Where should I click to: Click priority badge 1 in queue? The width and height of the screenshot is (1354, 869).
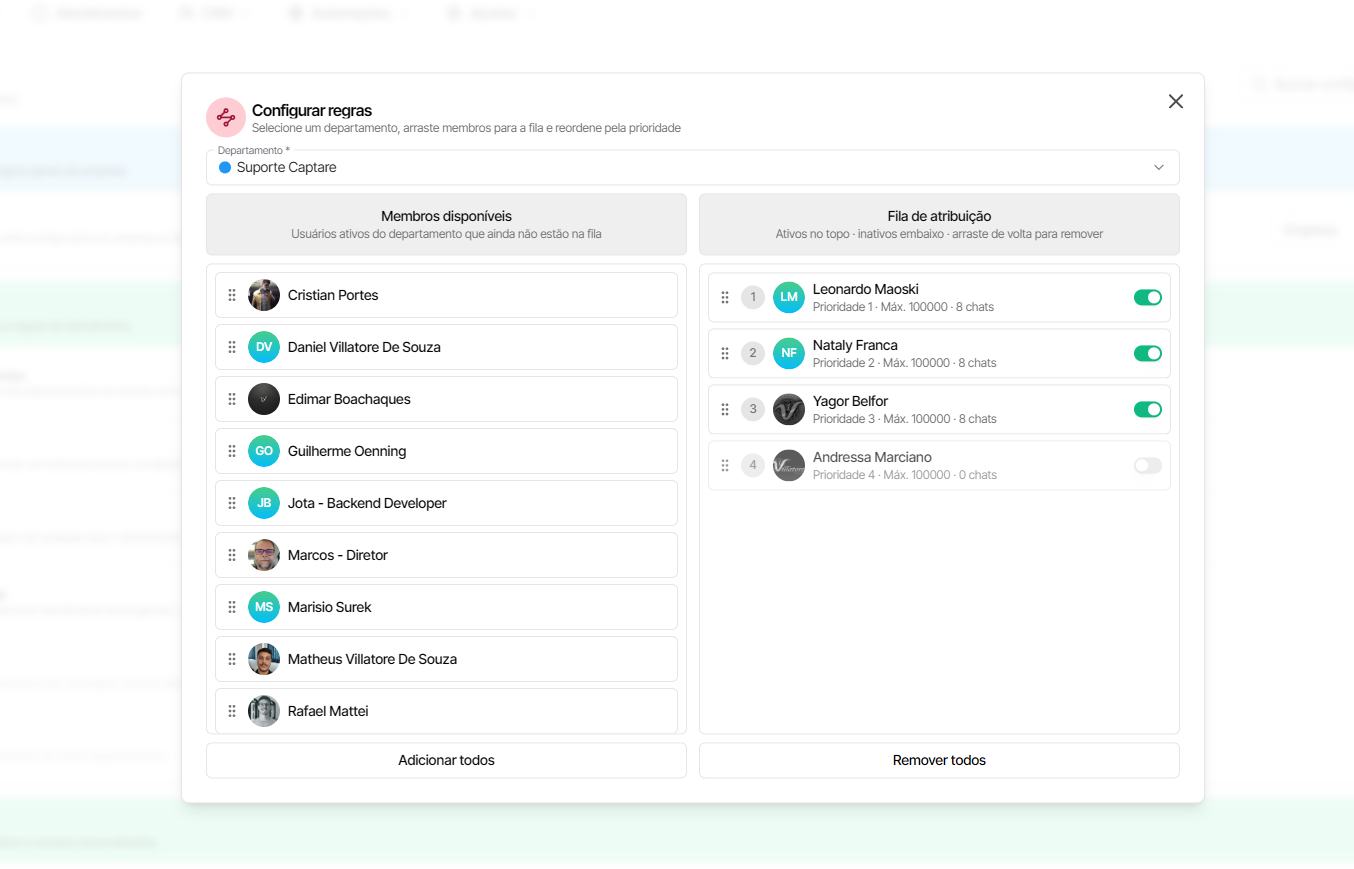tap(753, 297)
